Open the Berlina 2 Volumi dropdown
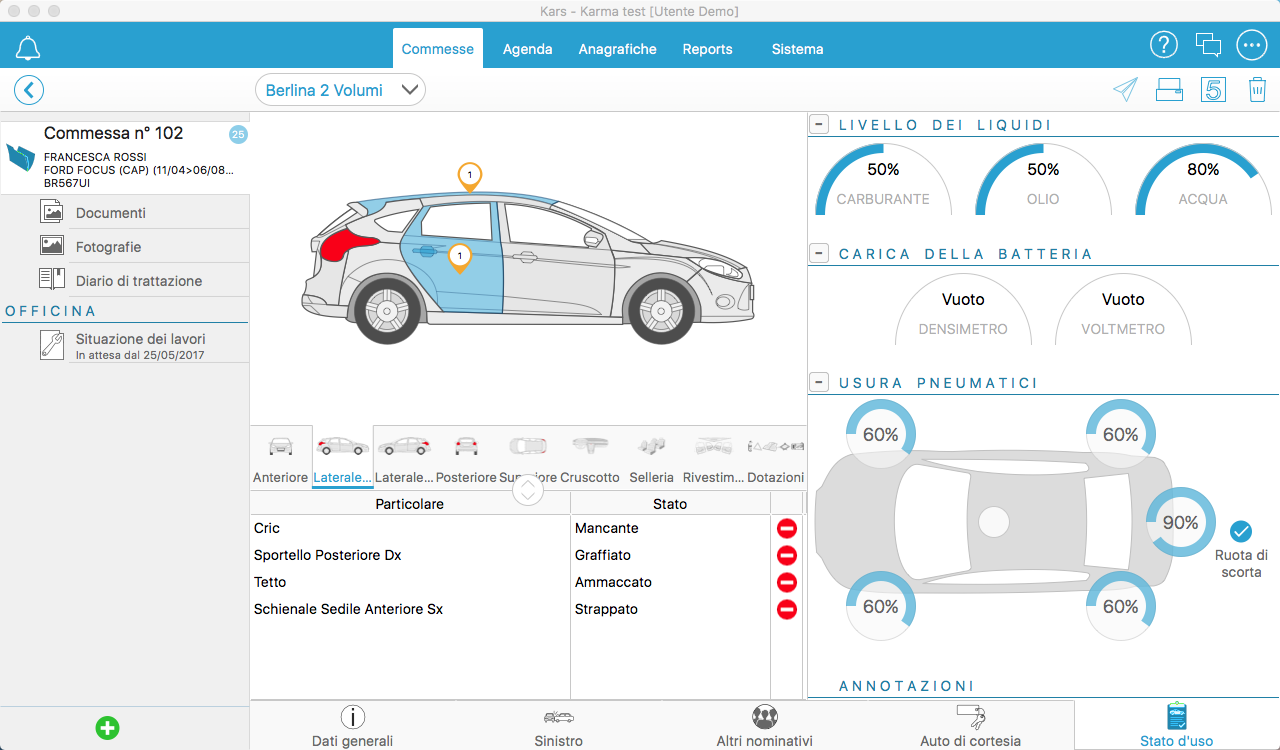The width and height of the screenshot is (1280, 750). point(340,89)
